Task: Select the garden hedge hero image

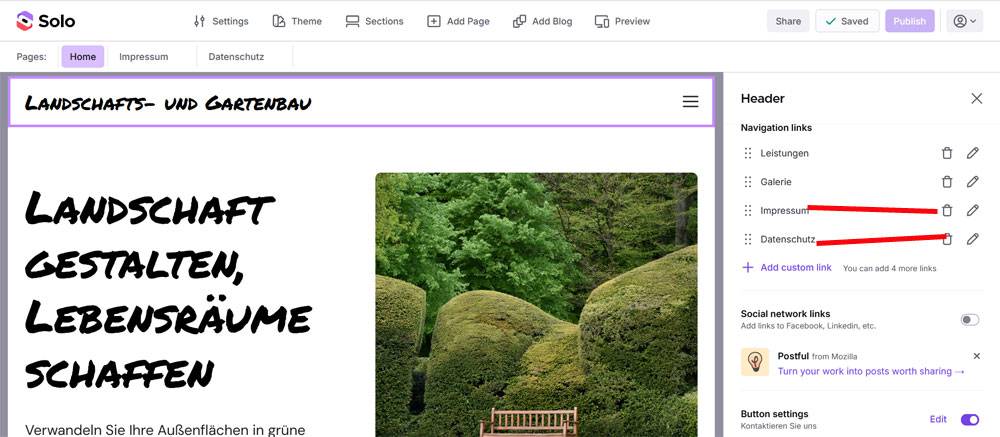Action: point(536,304)
